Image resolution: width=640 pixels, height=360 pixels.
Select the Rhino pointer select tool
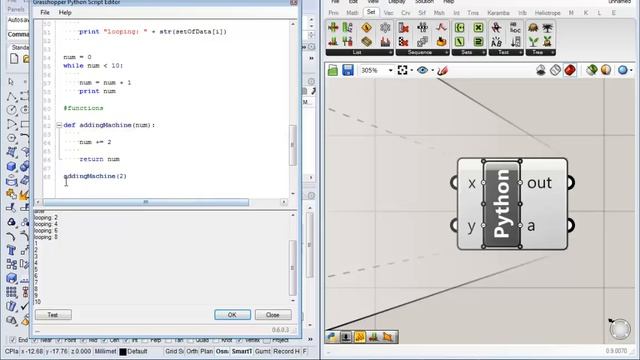(x=11, y=82)
